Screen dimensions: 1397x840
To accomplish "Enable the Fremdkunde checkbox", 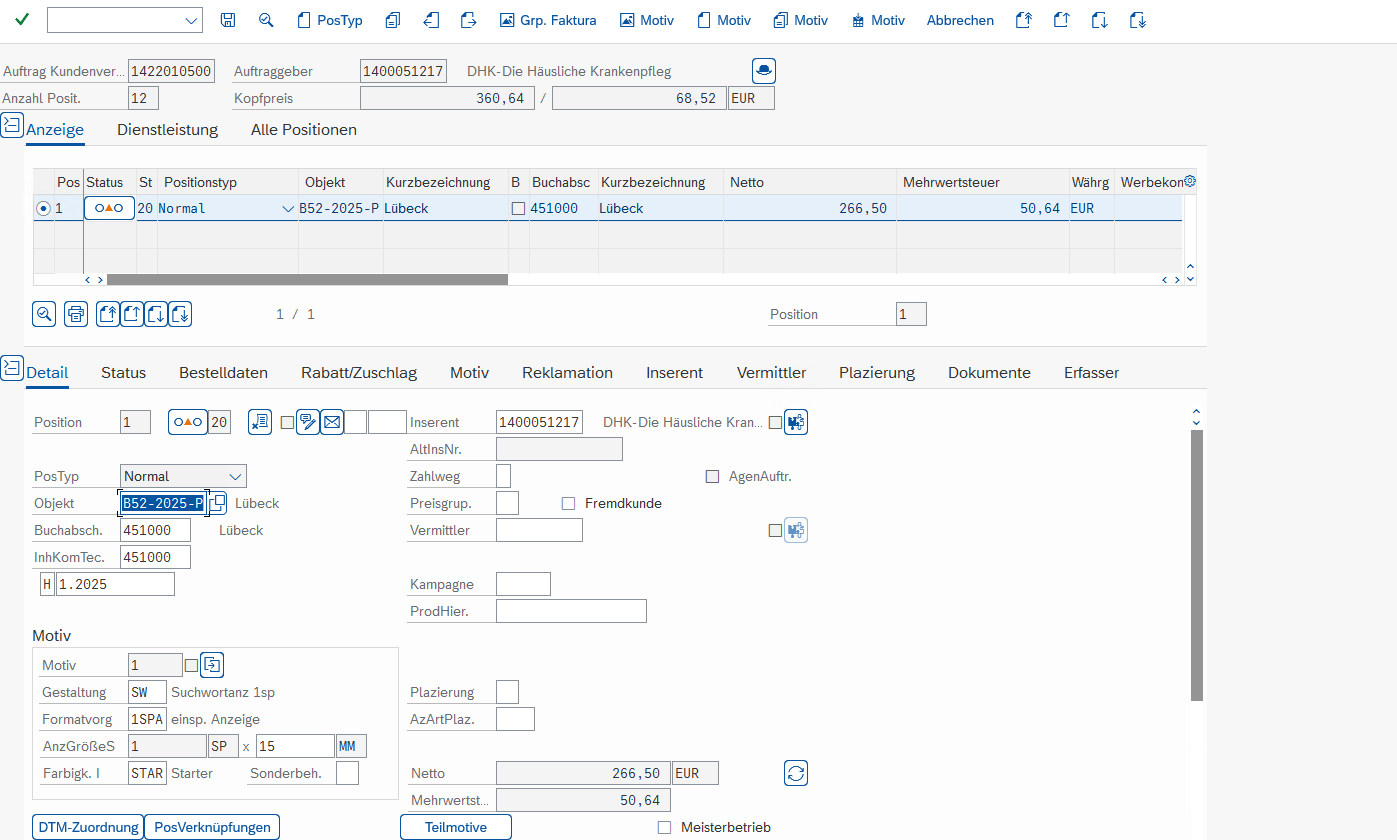I will point(568,503).
